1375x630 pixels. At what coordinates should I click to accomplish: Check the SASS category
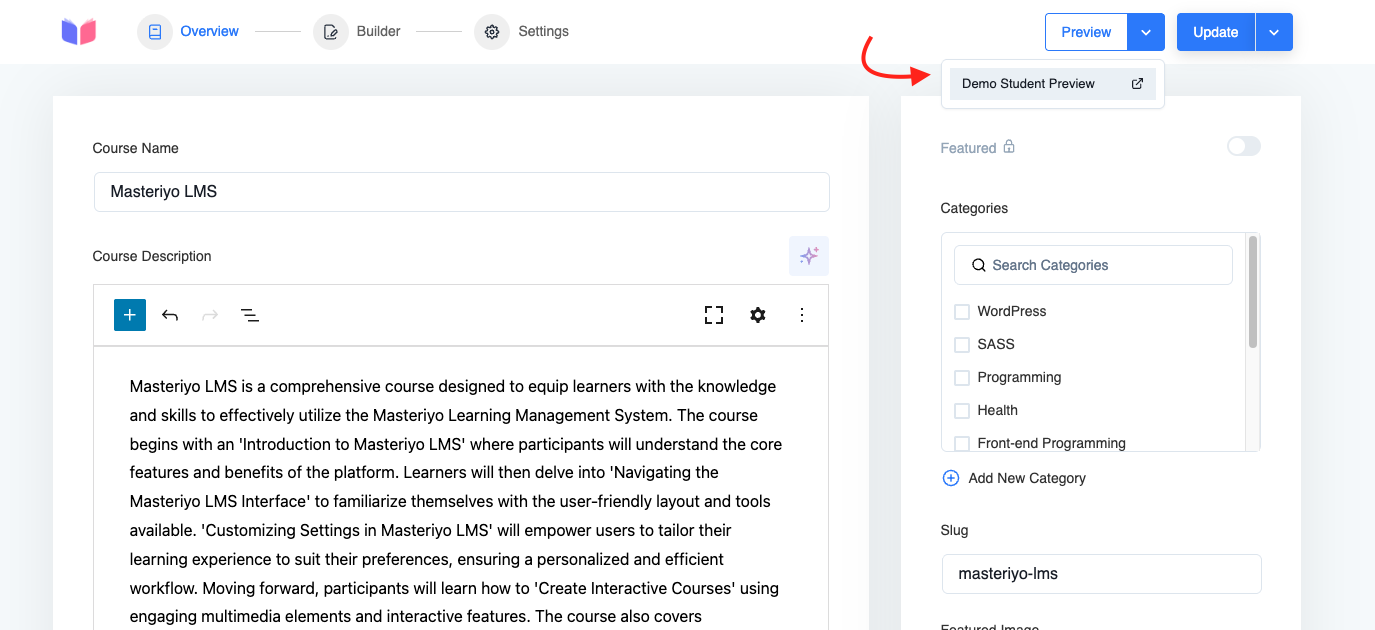point(962,345)
